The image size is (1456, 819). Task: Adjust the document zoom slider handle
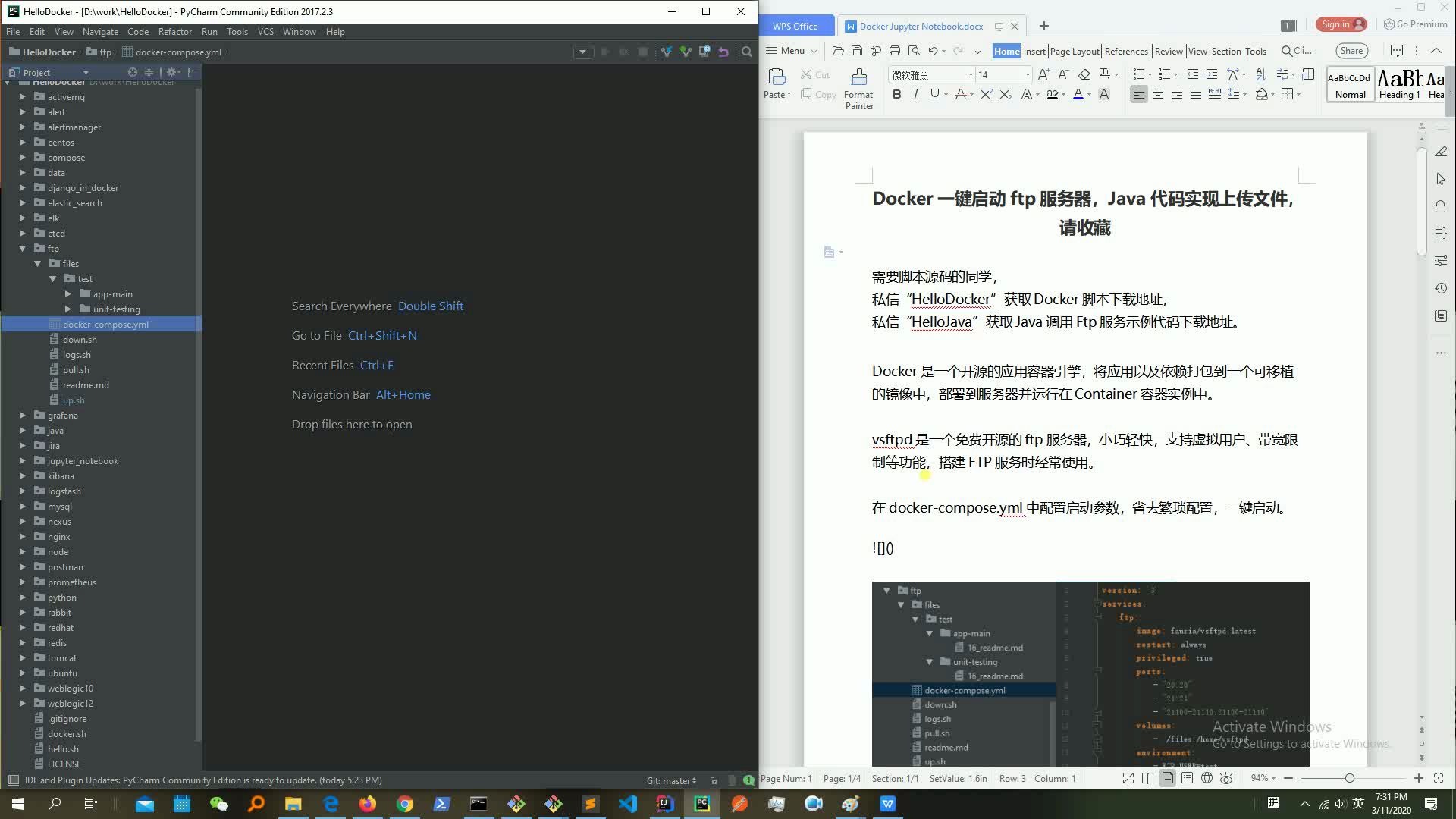coord(1349,779)
